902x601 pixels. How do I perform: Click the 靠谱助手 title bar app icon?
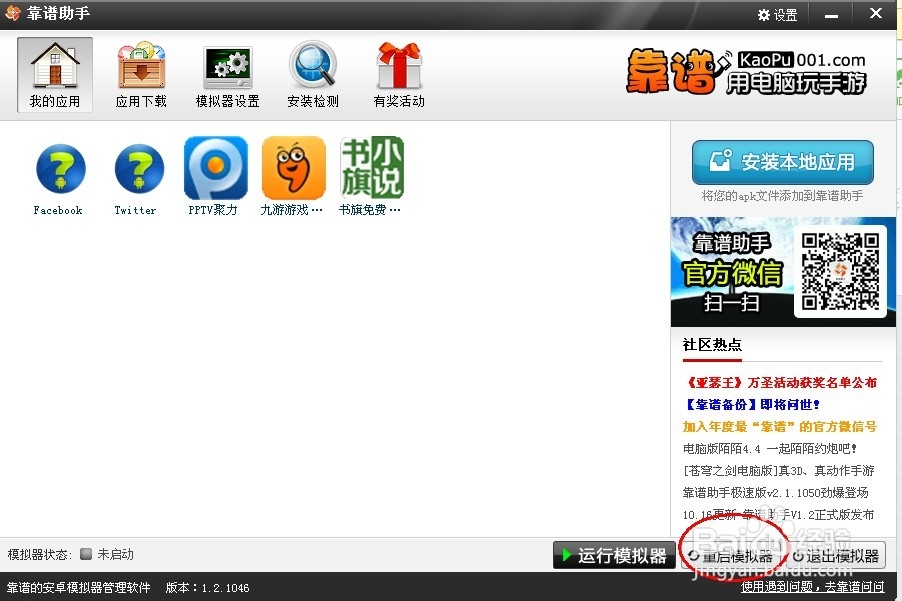point(12,13)
